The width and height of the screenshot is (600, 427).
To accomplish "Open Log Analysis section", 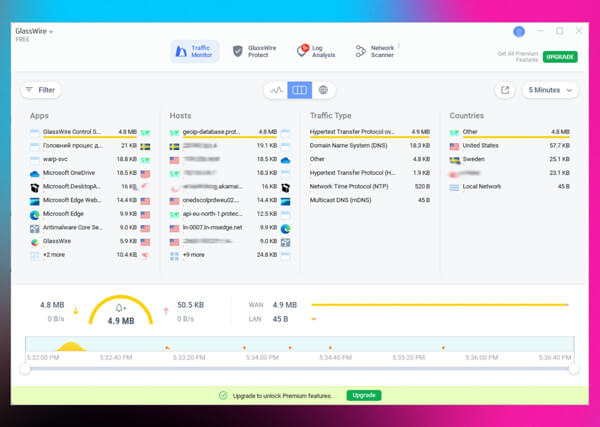I will (x=316, y=50).
